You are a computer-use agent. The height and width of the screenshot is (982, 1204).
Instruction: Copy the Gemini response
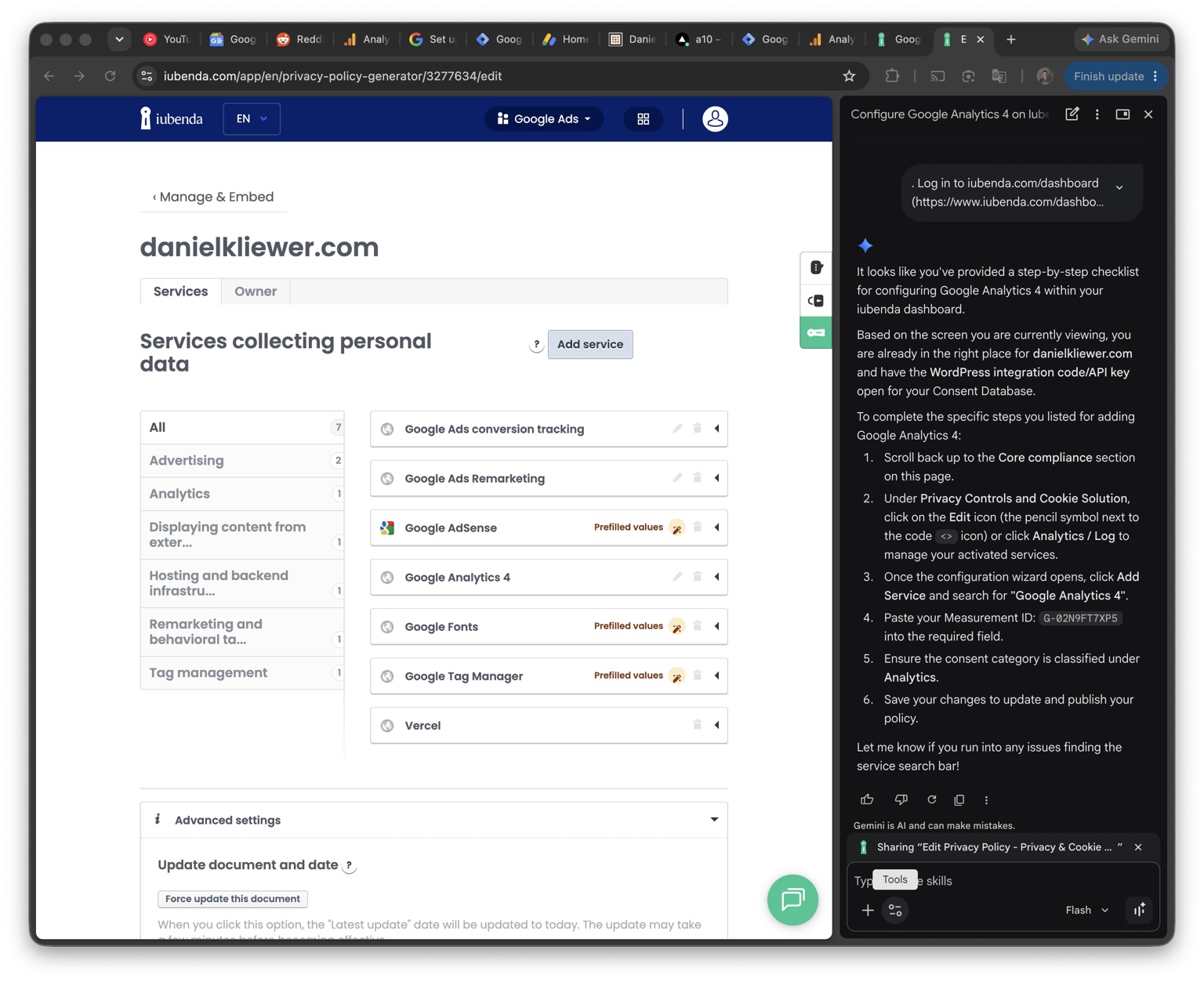point(959,799)
